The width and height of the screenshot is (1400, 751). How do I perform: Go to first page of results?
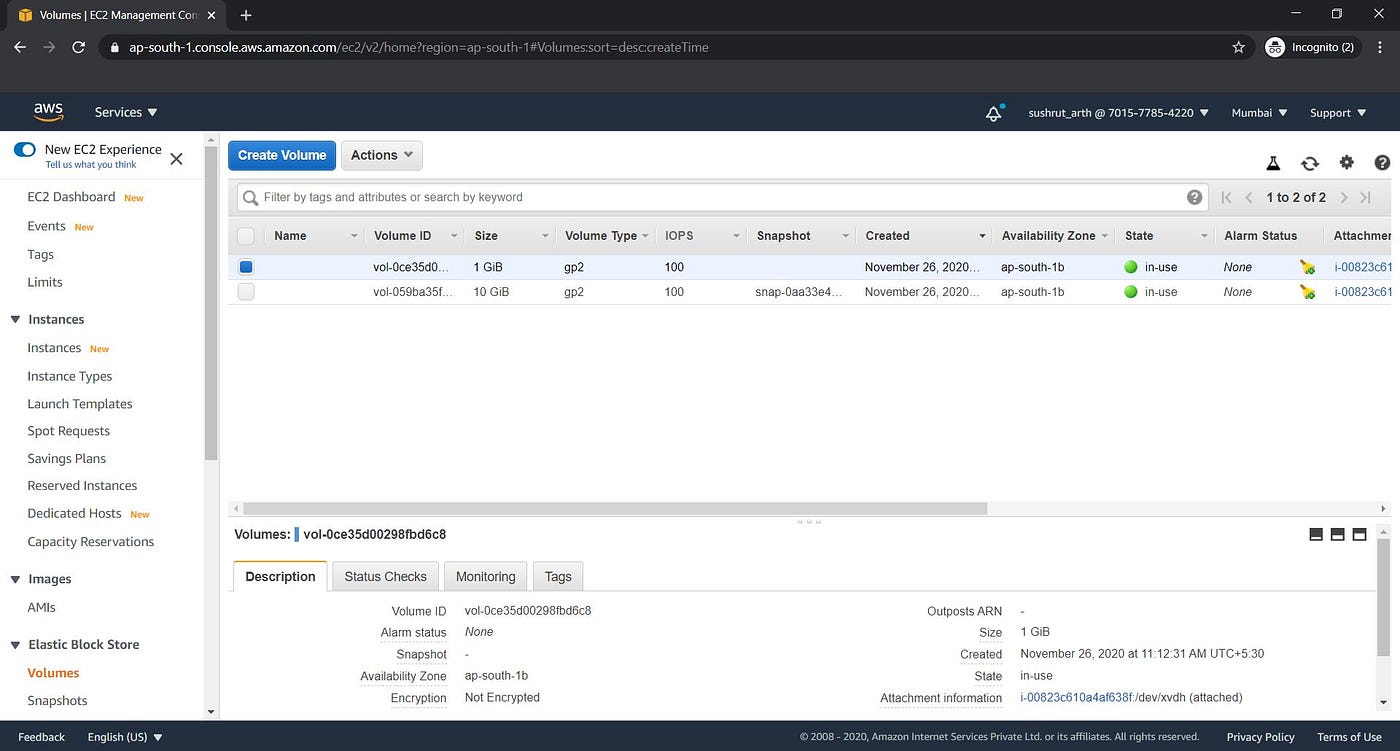point(1226,198)
